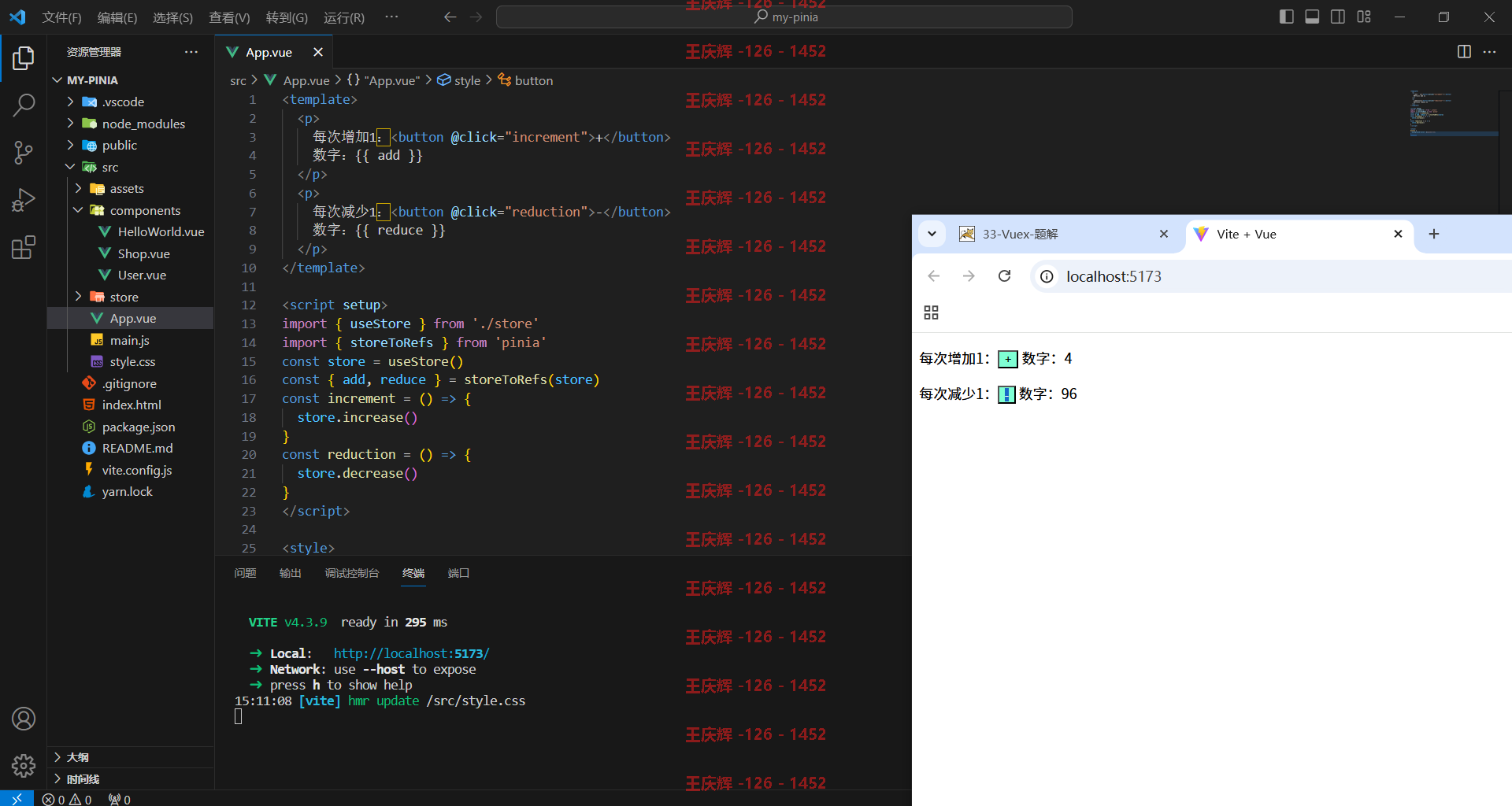
Task: Click the ports forwarded status indicator
Action: [x=120, y=799]
